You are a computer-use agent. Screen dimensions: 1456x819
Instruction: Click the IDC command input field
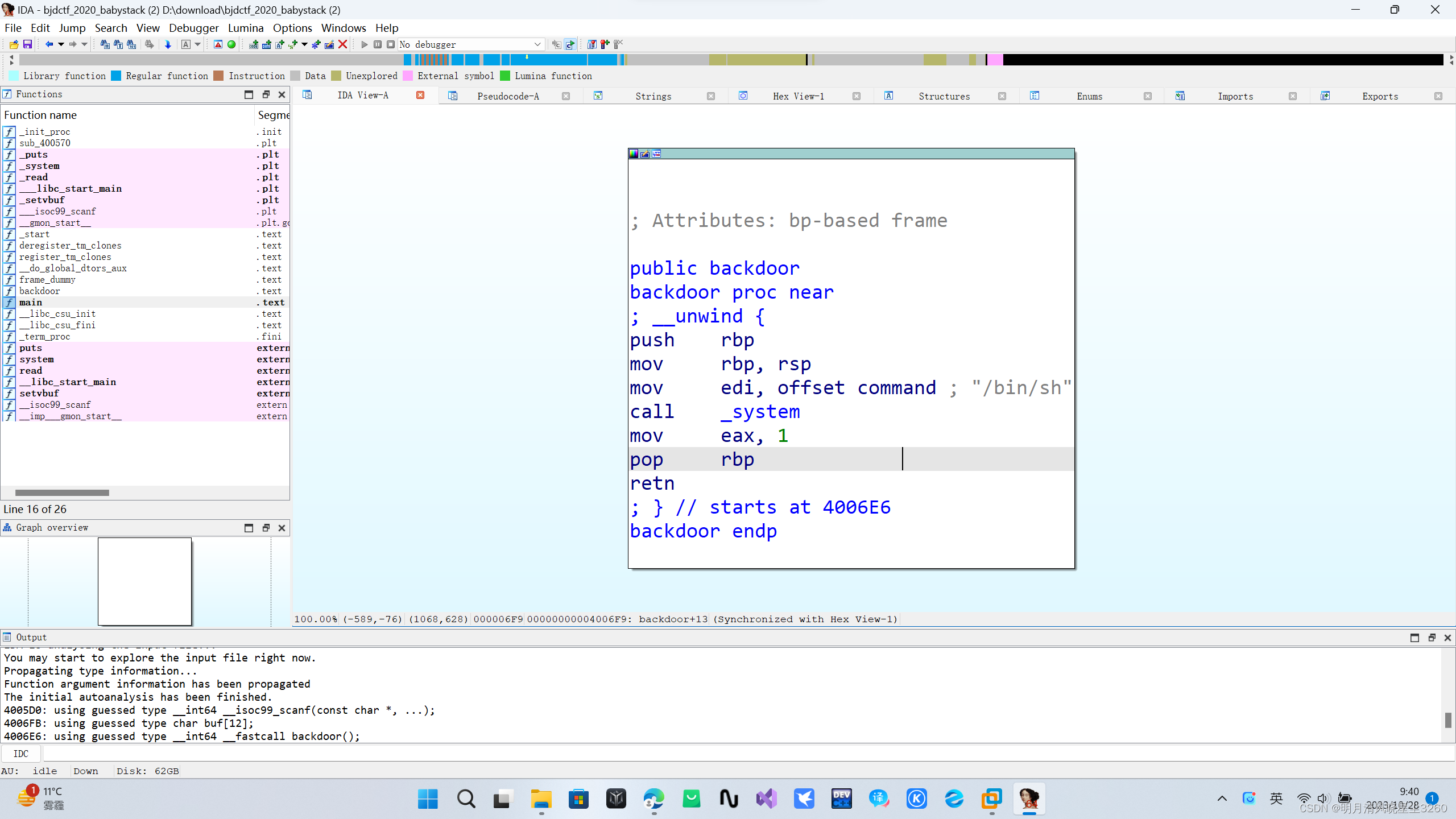pos(739,754)
